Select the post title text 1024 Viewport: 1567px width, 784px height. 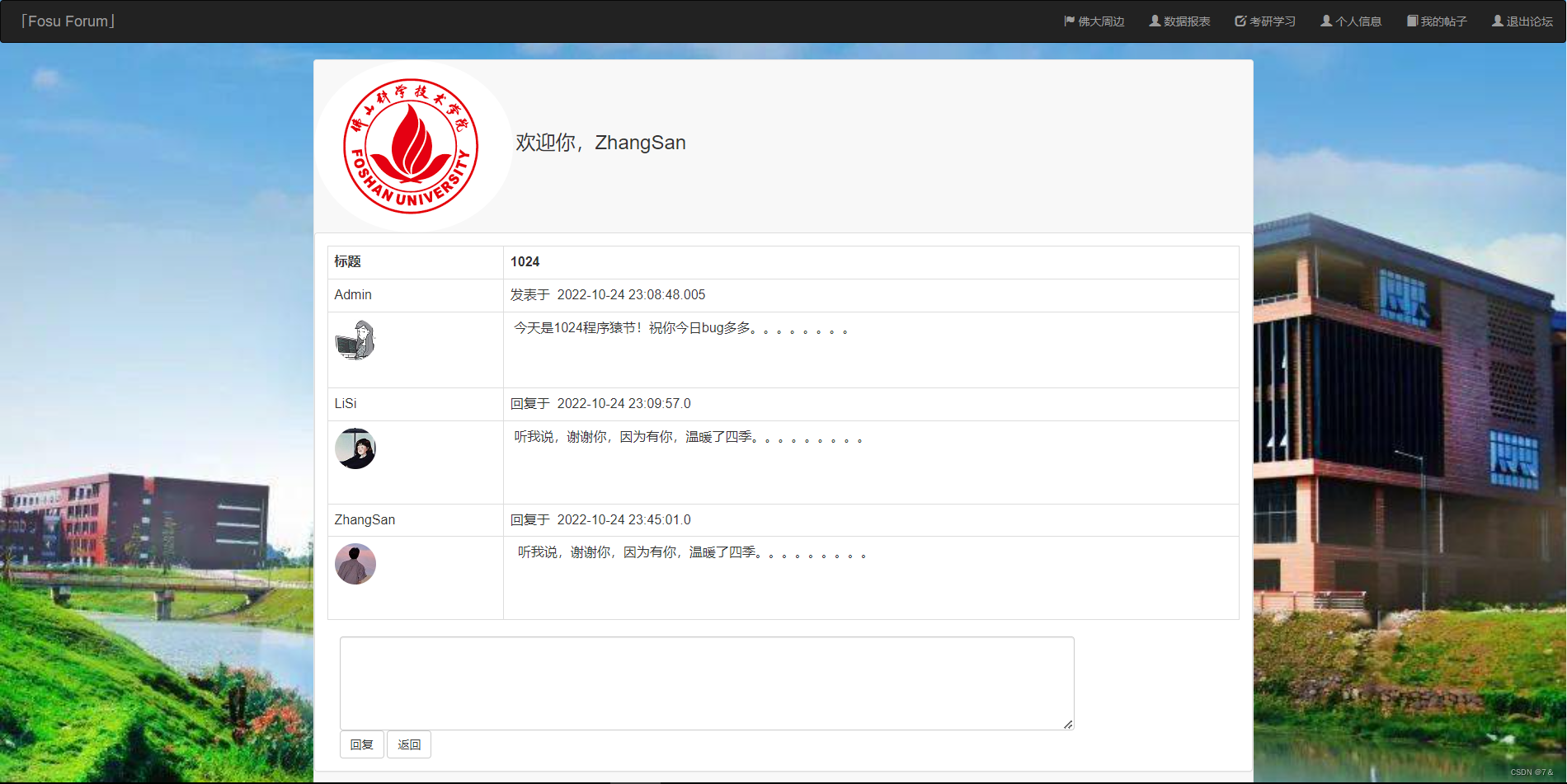(x=525, y=262)
